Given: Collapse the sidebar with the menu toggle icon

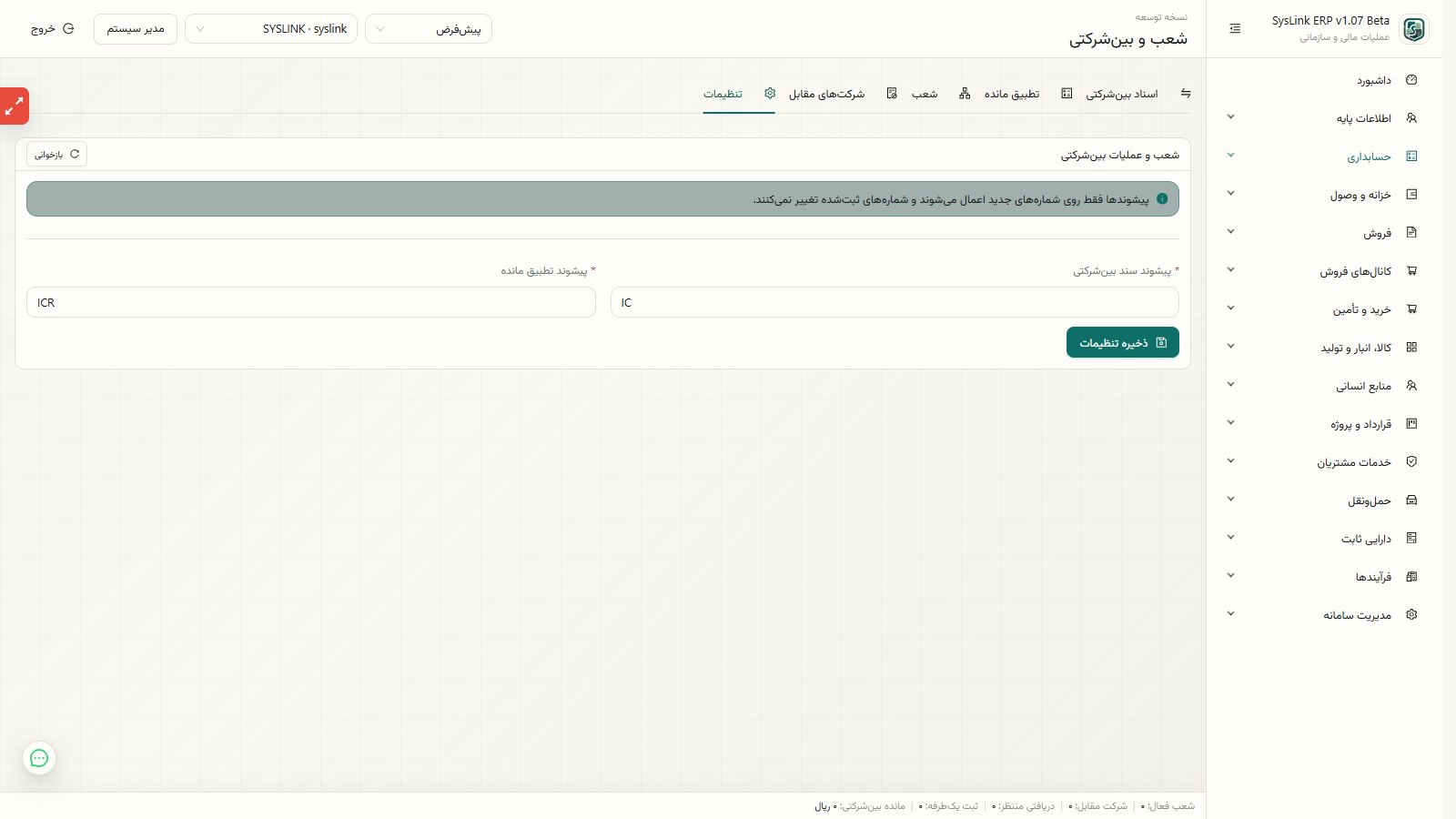Looking at the screenshot, I should pos(1235,29).
